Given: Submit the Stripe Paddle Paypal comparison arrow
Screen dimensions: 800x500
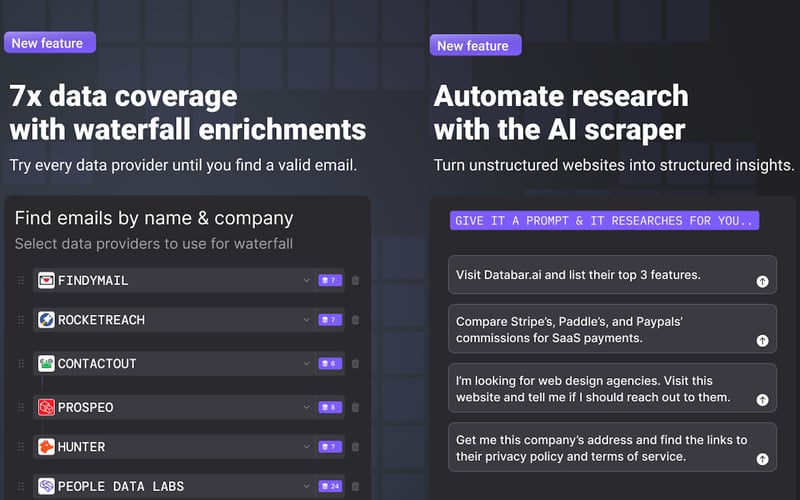Looking at the screenshot, I should tap(762, 341).
